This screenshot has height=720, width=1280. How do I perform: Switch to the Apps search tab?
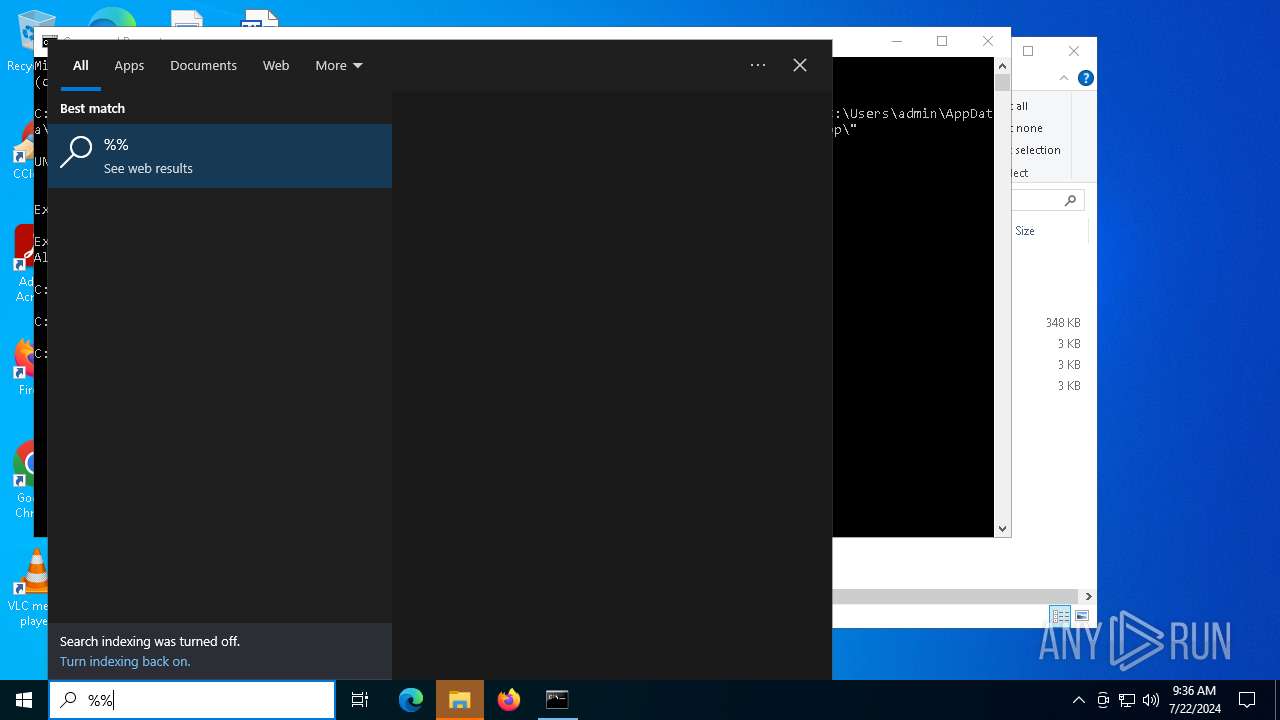tap(129, 65)
